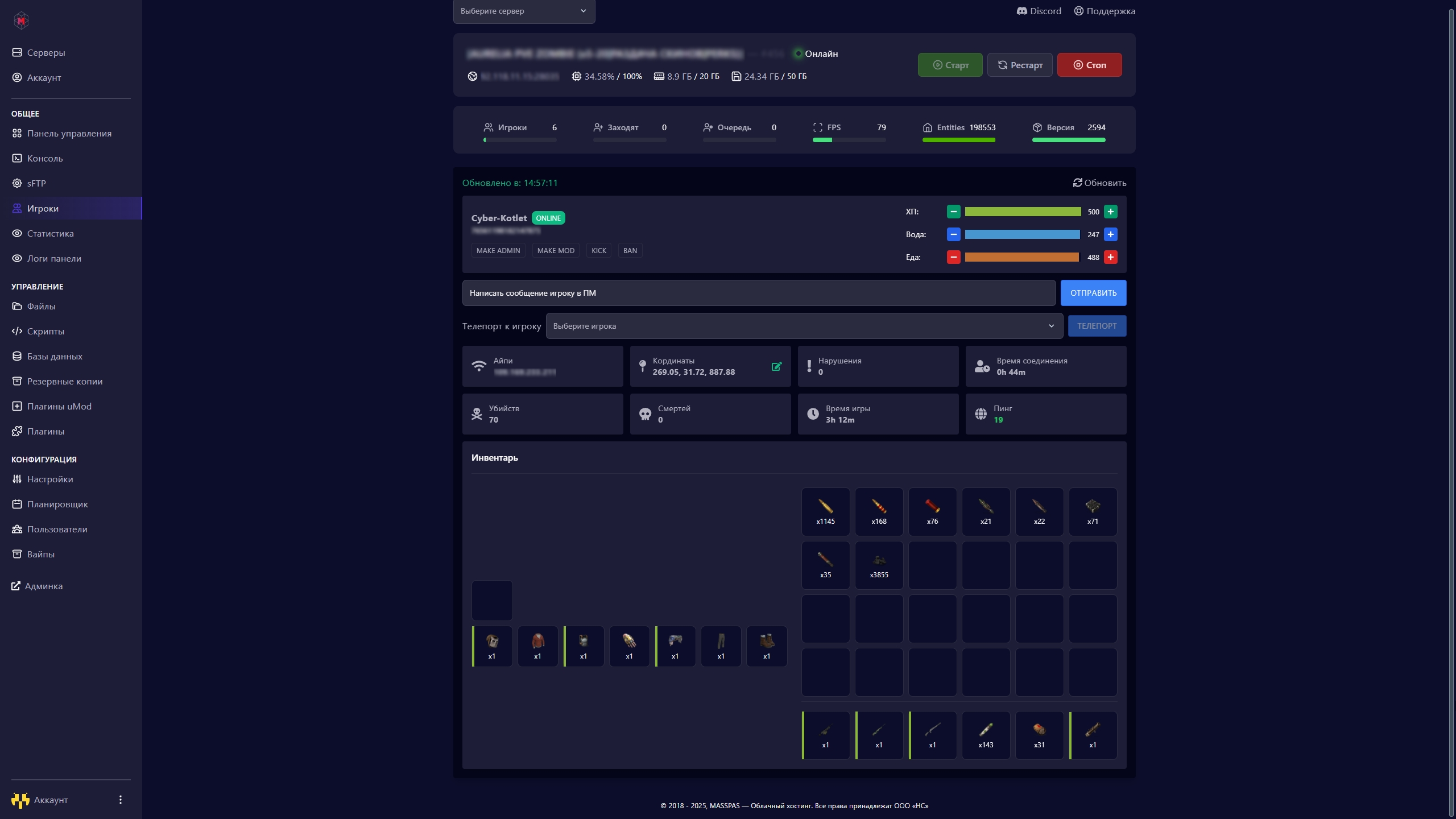Click the red jacket clothing slot
The height and width of the screenshot is (819, 1456).
point(537,646)
